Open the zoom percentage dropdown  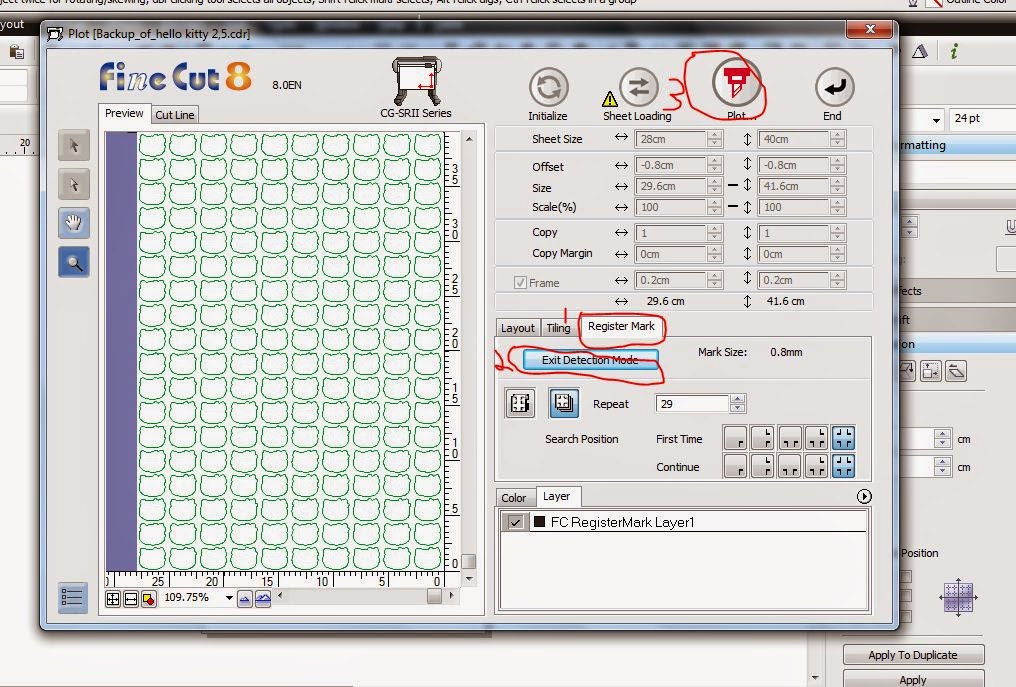point(229,598)
